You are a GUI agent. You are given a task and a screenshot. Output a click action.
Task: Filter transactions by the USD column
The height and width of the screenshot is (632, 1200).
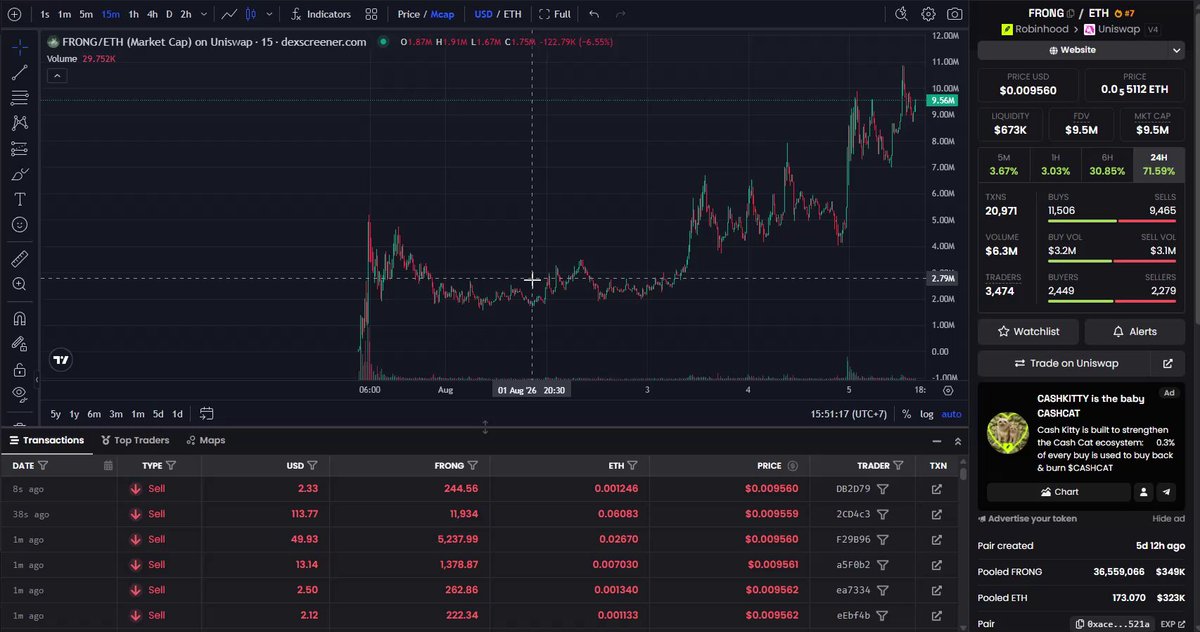point(313,465)
